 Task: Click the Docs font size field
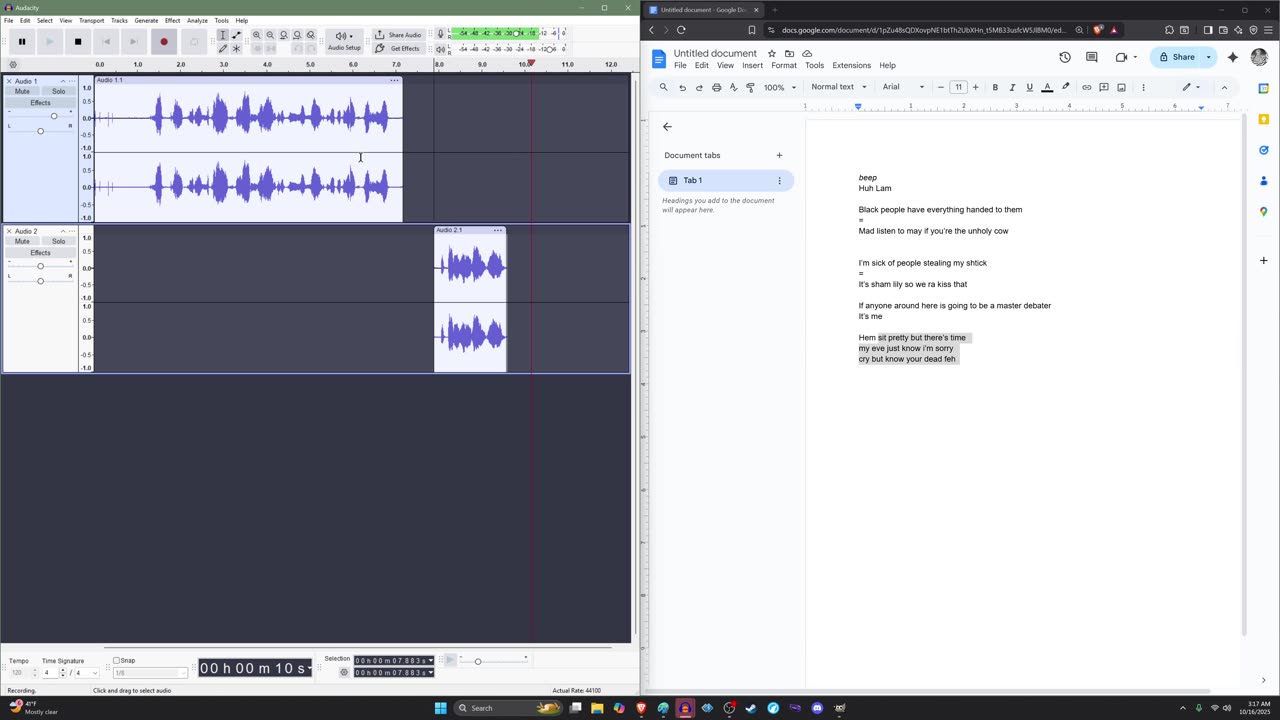(958, 87)
